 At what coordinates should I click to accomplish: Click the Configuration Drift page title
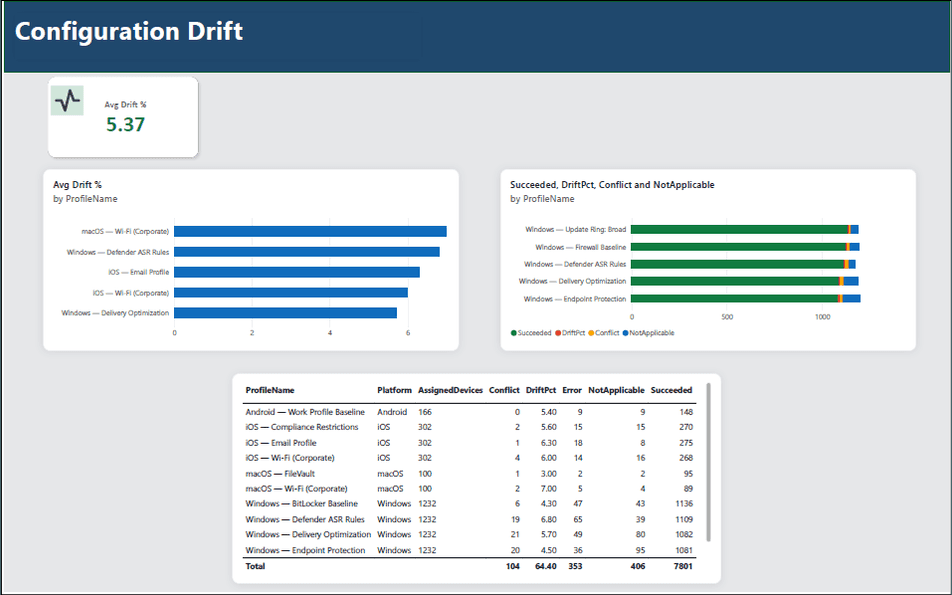pos(129,32)
